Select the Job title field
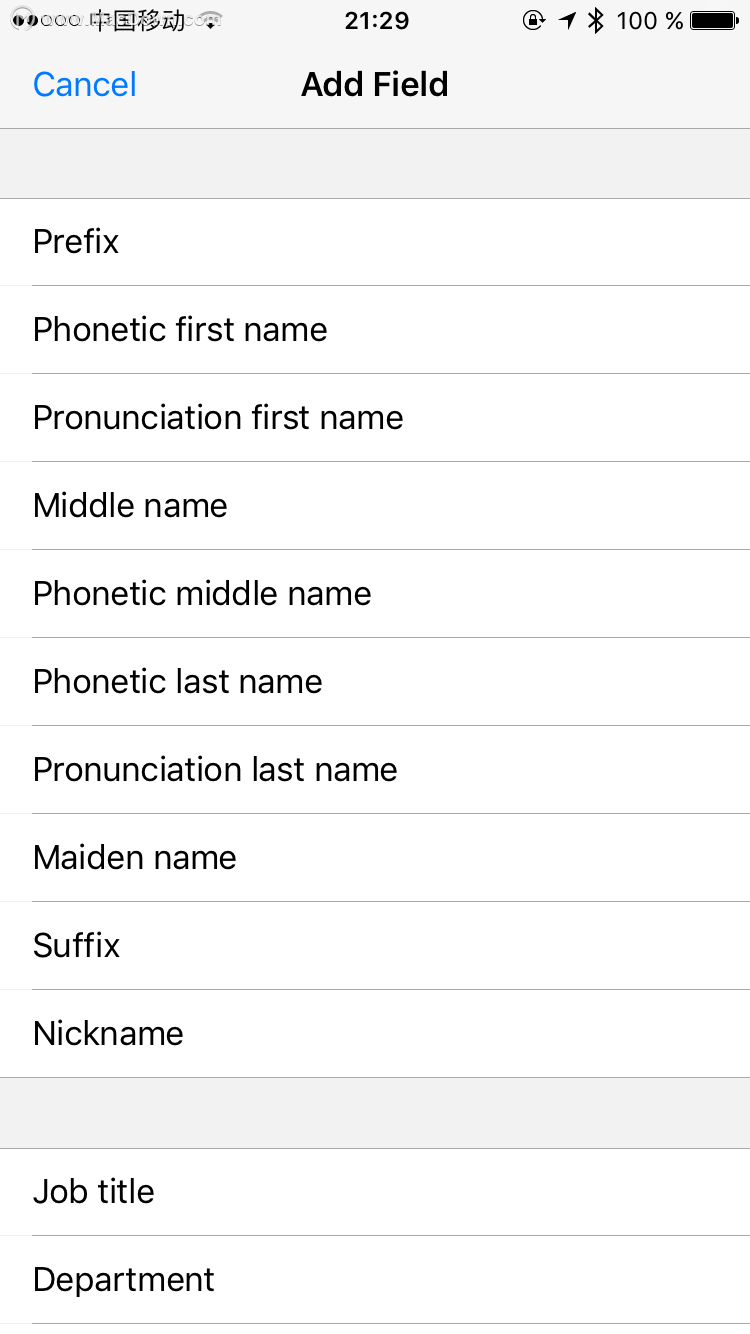 (375, 1192)
